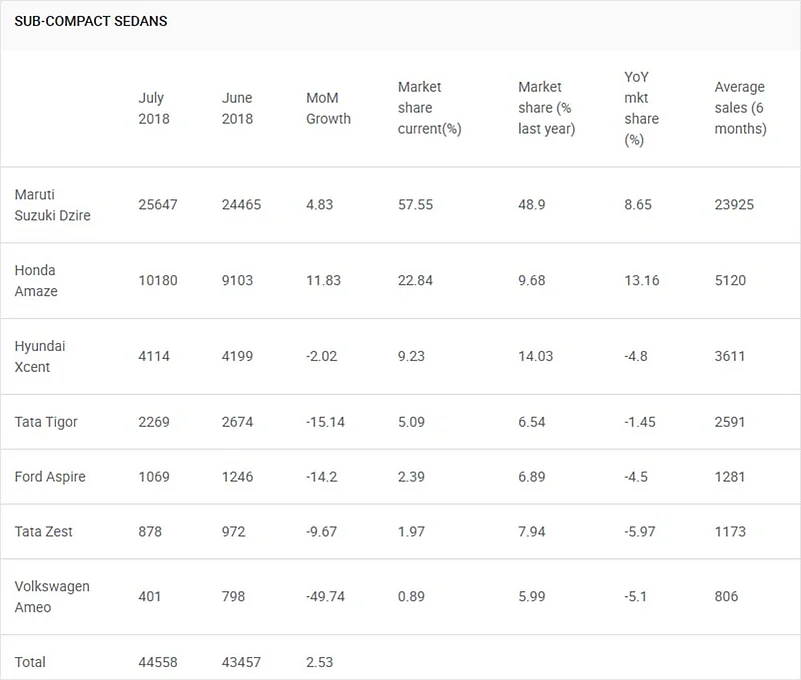Select Volkswagen Ameo's MoM growth value -49.74

pyautogui.click(x=328, y=596)
